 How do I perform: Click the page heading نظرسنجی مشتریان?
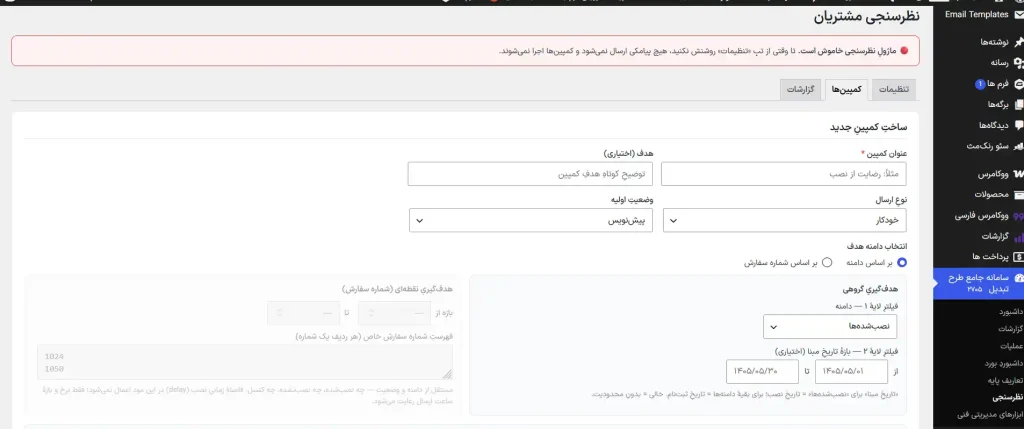(x=866, y=17)
